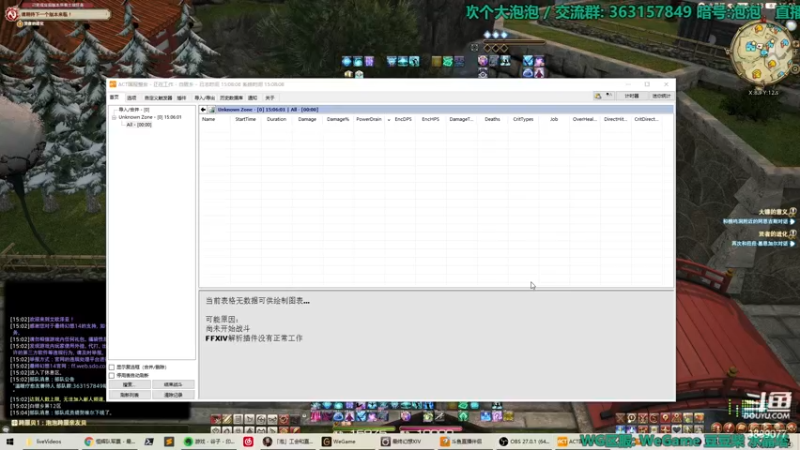
Task: Collapse the Unknown Zone tree node
Action: [x=114, y=117]
